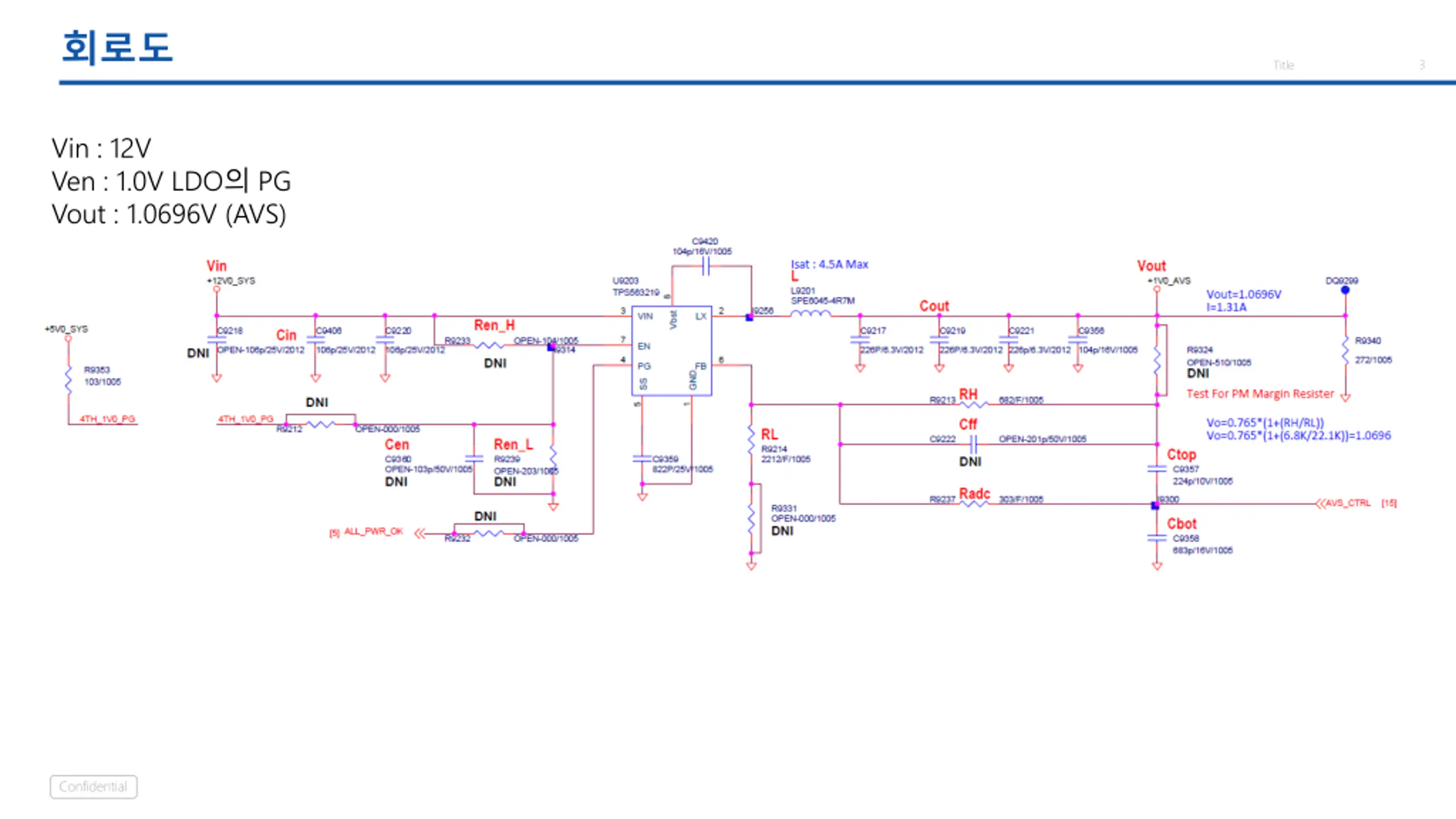The image size is (1456, 819).
Task: Select capacitor C9218 reference
Action: [230, 330]
